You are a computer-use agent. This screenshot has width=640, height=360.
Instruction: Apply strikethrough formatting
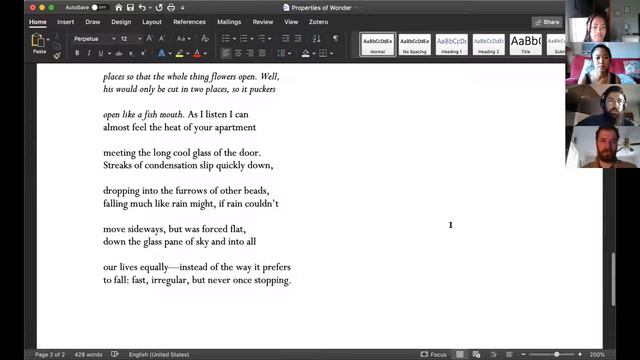[x=119, y=53]
